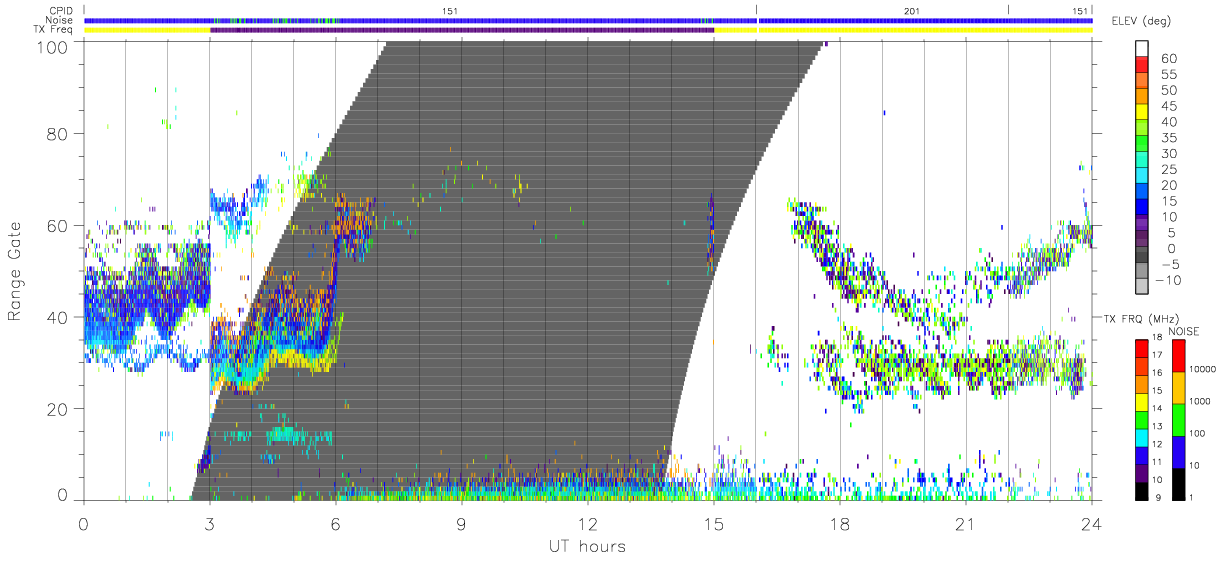Click the "40" tick label on the Range Gate axis
Viewport: 1228px width, 567px height.
coord(59,317)
